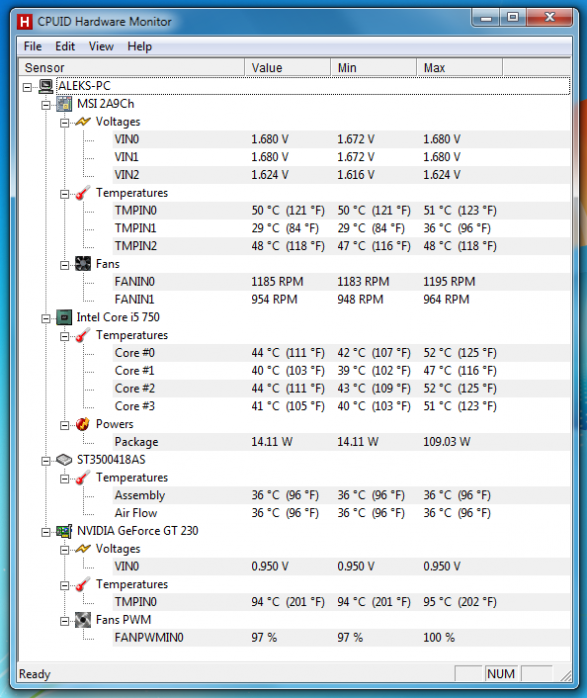Click the Value column header
Screen dimensions: 587x698
click(x=287, y=68)
